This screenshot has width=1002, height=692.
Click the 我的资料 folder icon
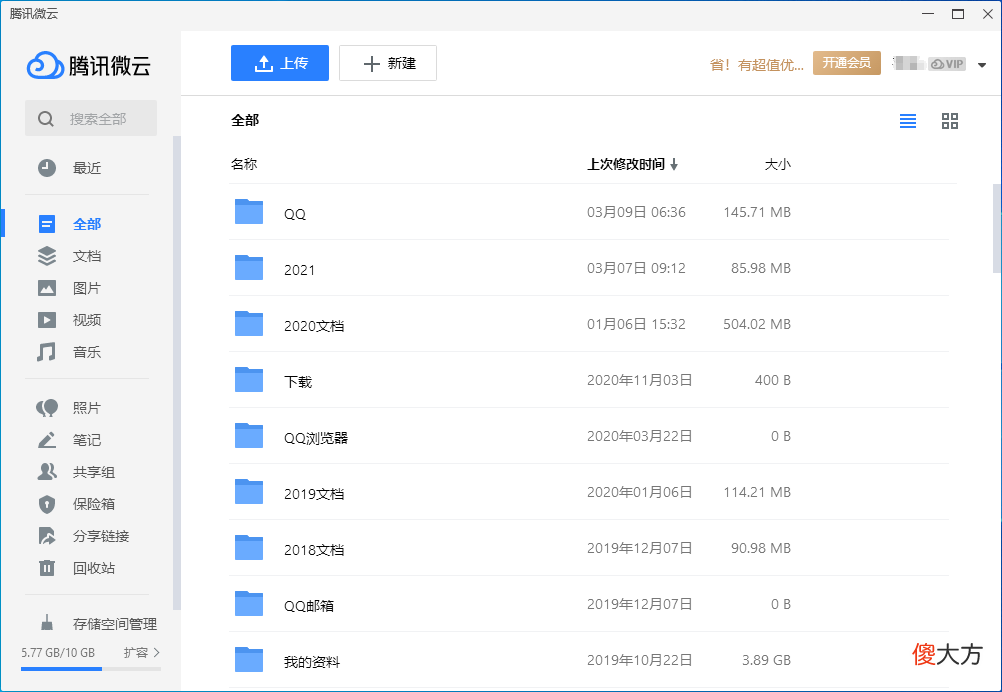[x=249, y=659]
